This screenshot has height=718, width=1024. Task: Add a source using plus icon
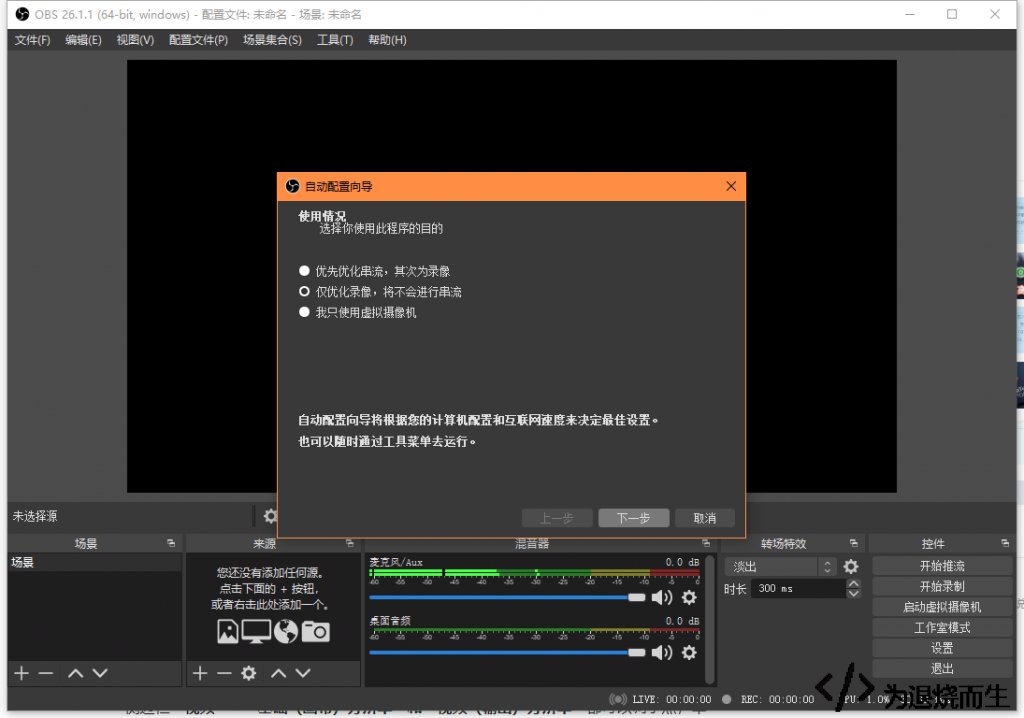point(200,673)
